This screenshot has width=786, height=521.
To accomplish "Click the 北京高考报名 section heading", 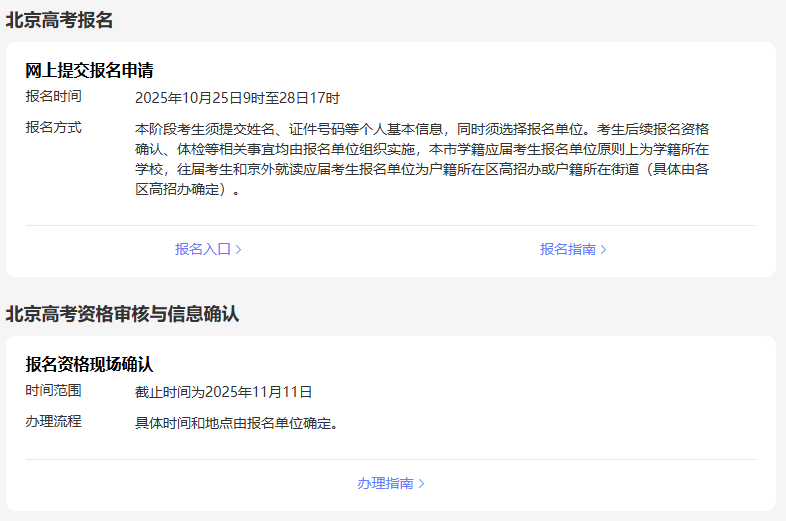I will [x=59, y=20].
